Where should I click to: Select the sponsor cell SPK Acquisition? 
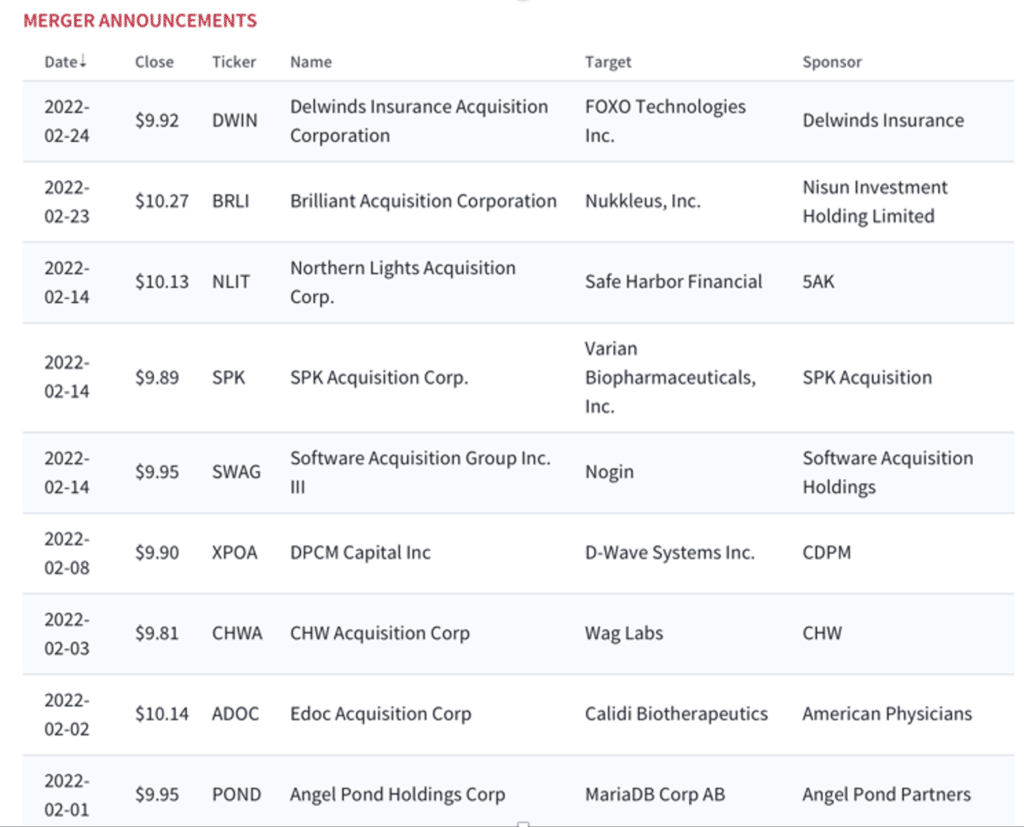[x=867, y=378]
